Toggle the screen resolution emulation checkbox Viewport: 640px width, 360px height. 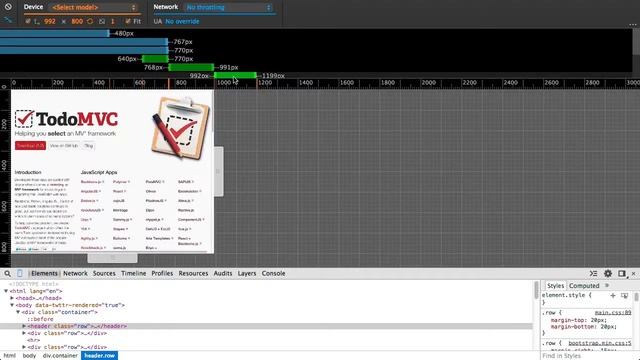pos(28,21)
